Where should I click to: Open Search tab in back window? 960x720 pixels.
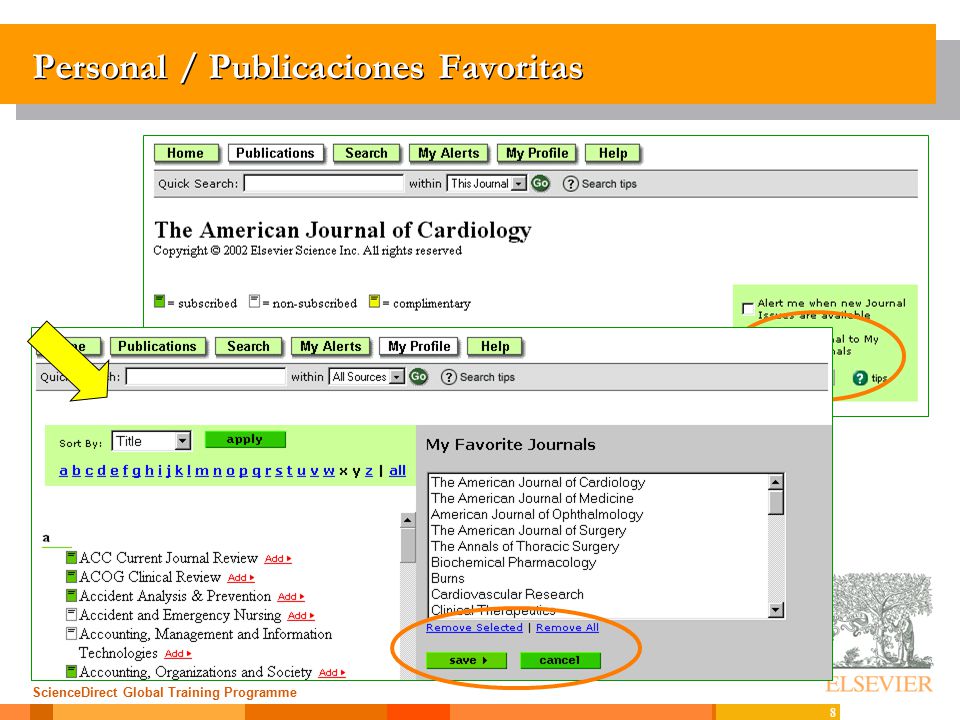click(366, 153)
